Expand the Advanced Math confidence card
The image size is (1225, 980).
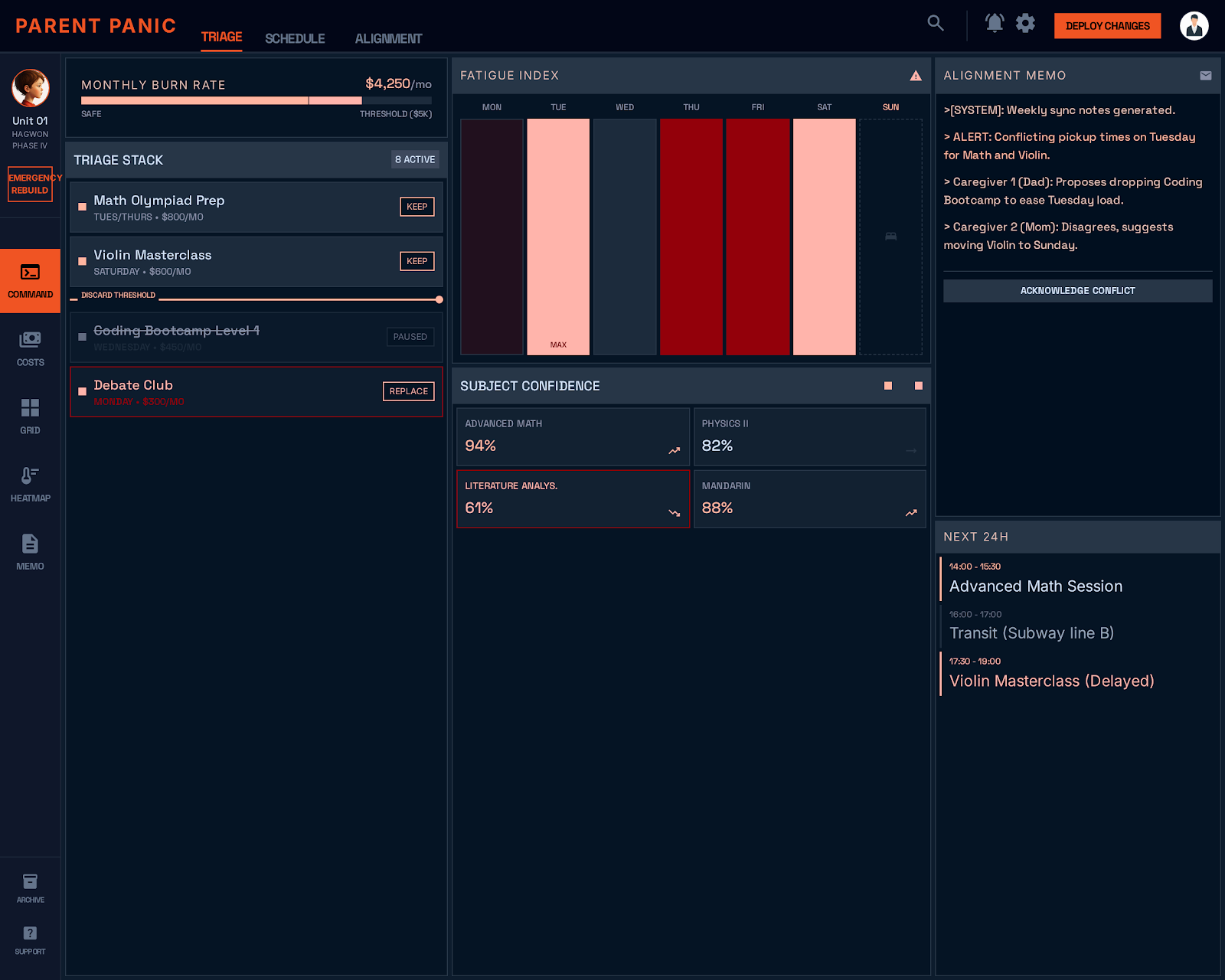pyautogui.click(x=573, y=436)
